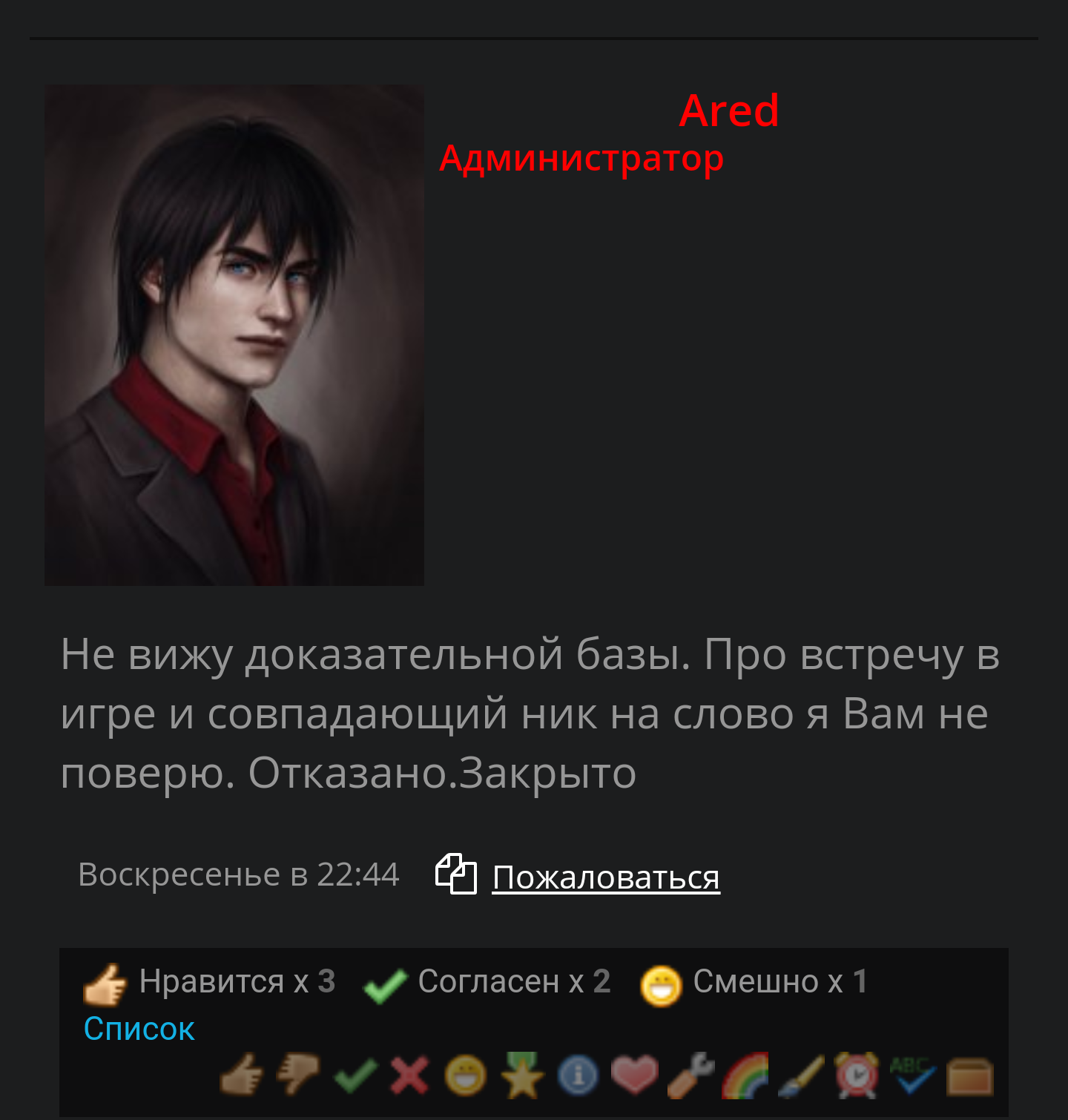Image resolution: width=1068 pixels, height=1120 pixels.
Task: Open the post timestamp Воскресенье в 22:44
Action: (x=239, y=874)
